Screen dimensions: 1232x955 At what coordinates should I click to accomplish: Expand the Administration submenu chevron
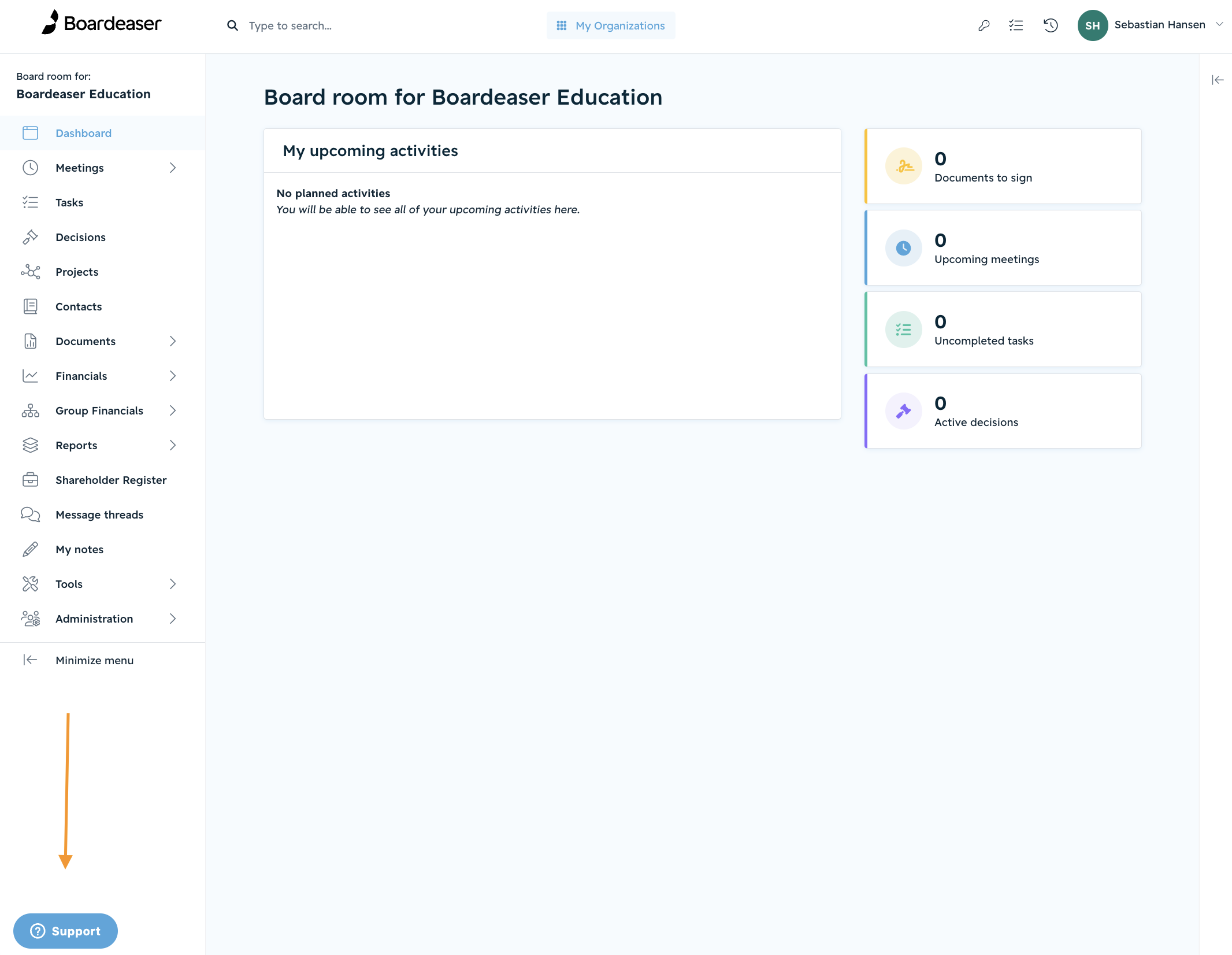tap(172, 619)
